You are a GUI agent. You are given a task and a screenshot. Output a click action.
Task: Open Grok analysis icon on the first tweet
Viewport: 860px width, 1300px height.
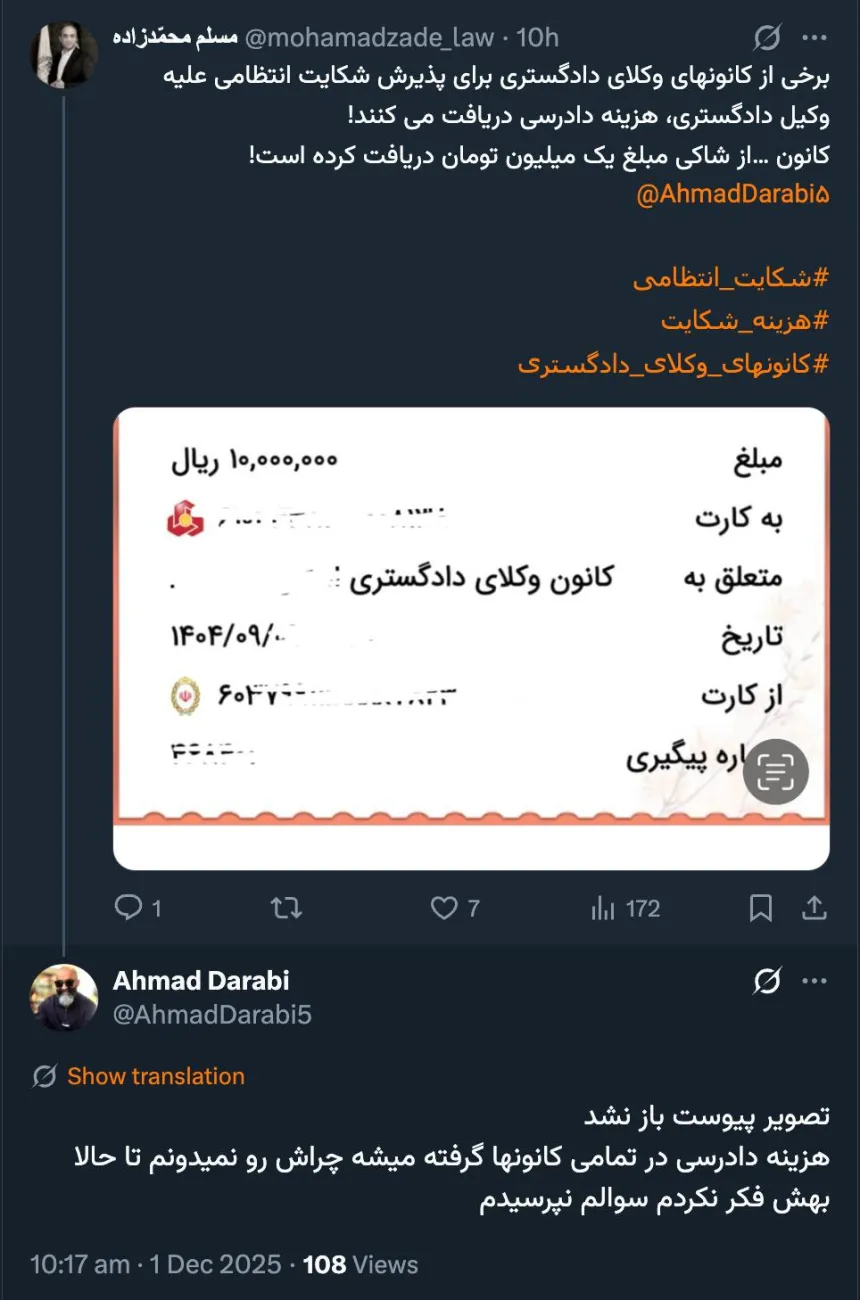[766, 36]
